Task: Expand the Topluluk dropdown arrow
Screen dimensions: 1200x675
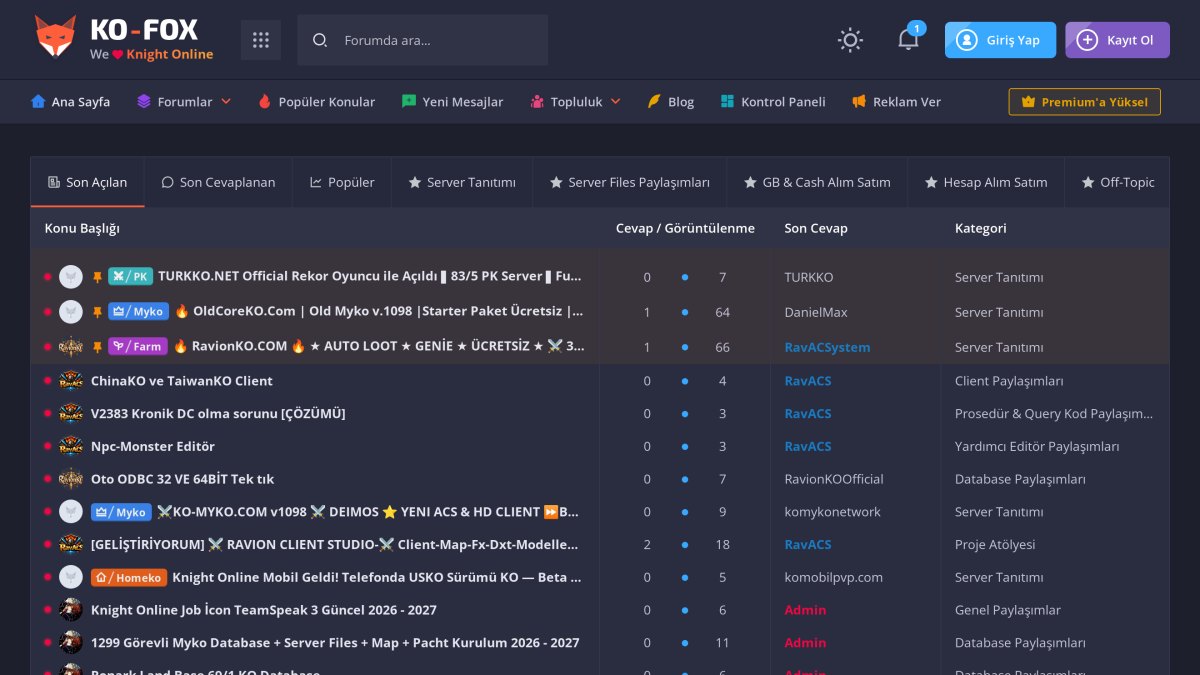Action: [615, 102]
